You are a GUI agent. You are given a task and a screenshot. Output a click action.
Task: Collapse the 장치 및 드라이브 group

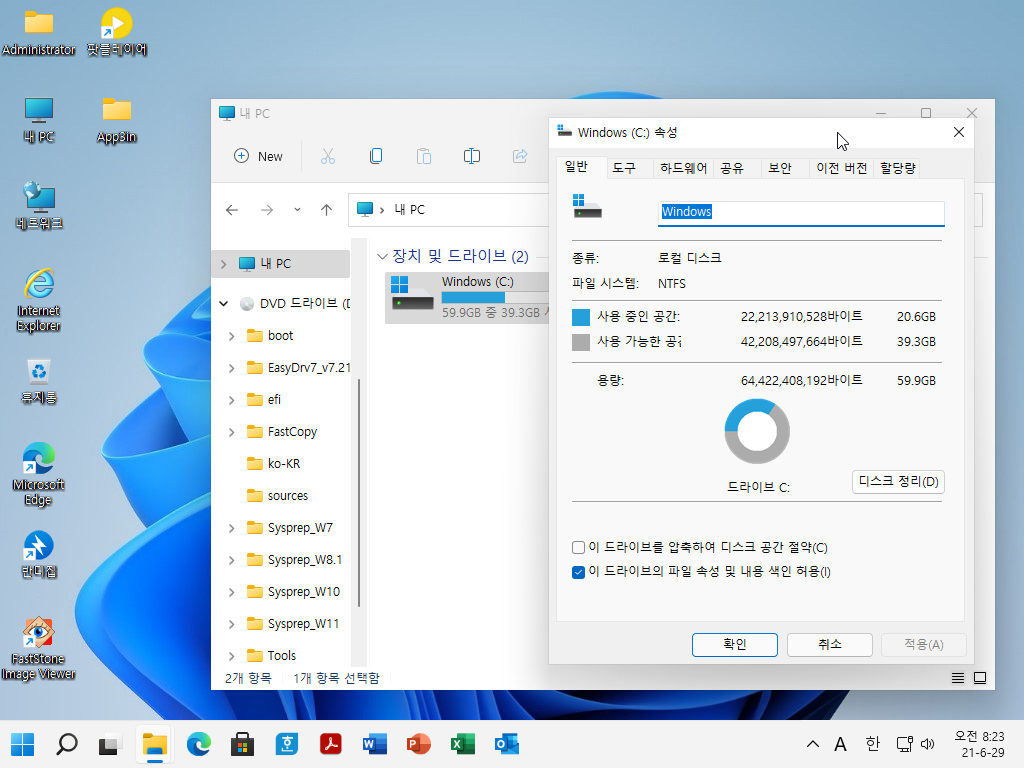click(383, 257)
